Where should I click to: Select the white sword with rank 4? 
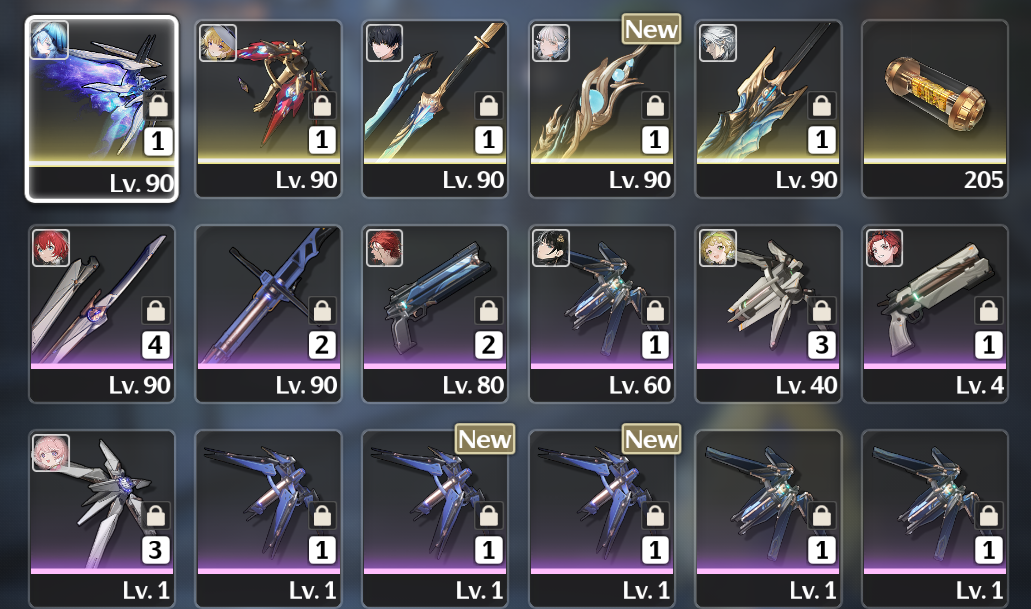[x=102, y=314]
